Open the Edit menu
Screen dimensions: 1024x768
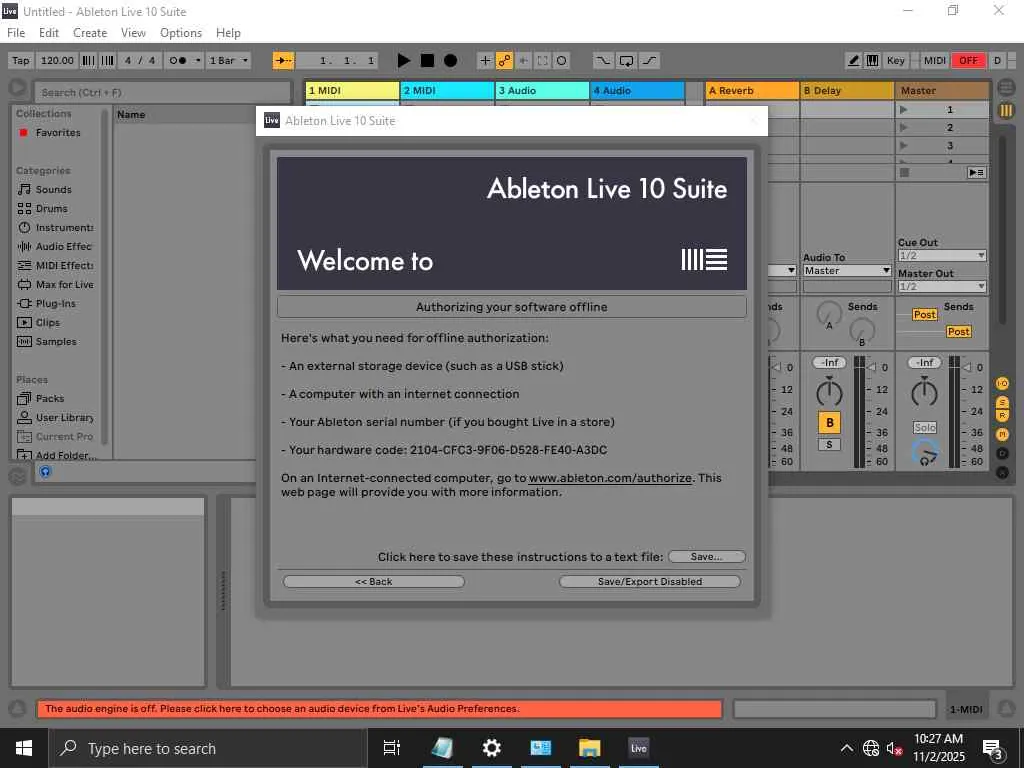pos(48,33)
